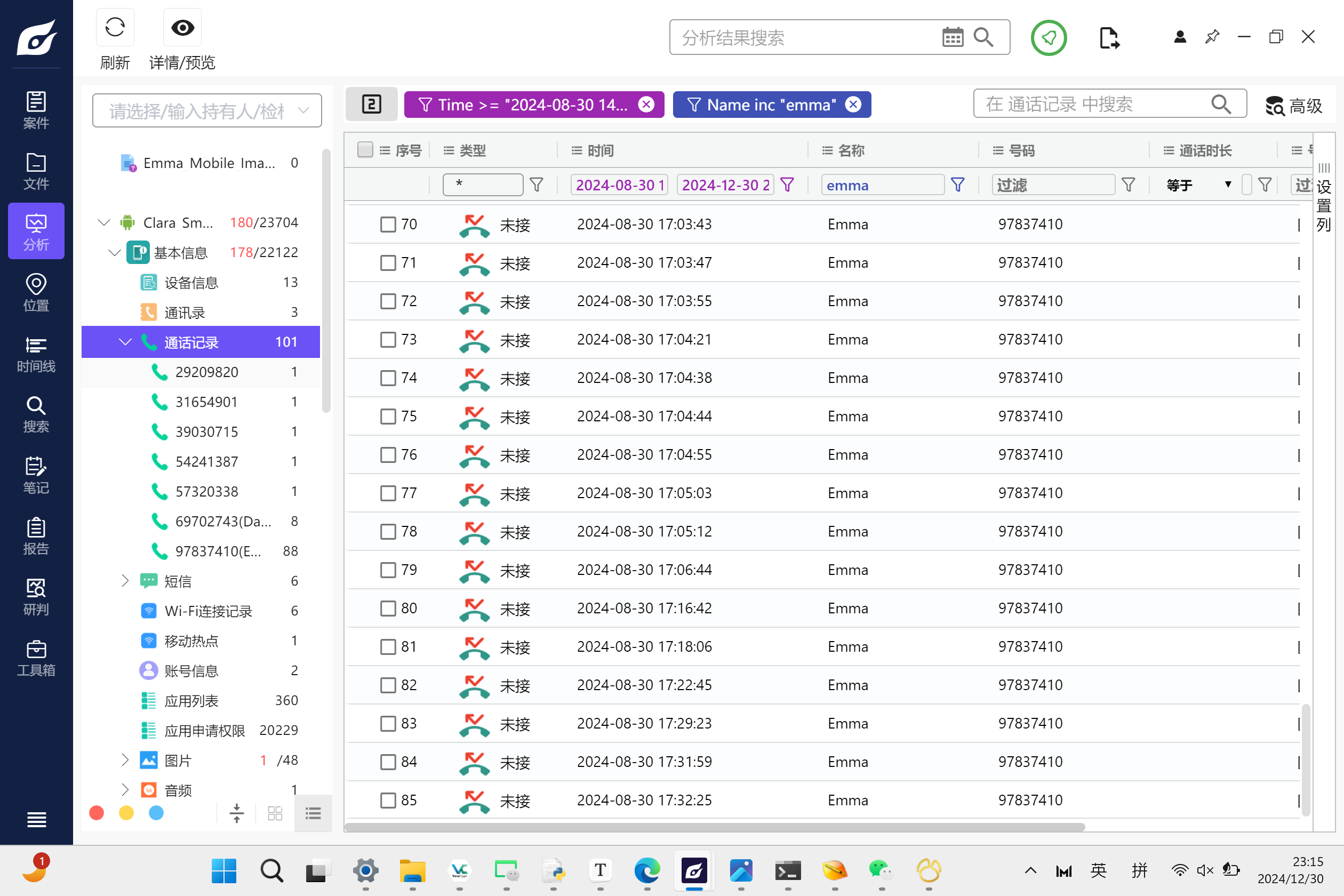Open 详情/预览 eye preview icon
1344x896 pixels.
pyautogui.click(x=182, y=27)
